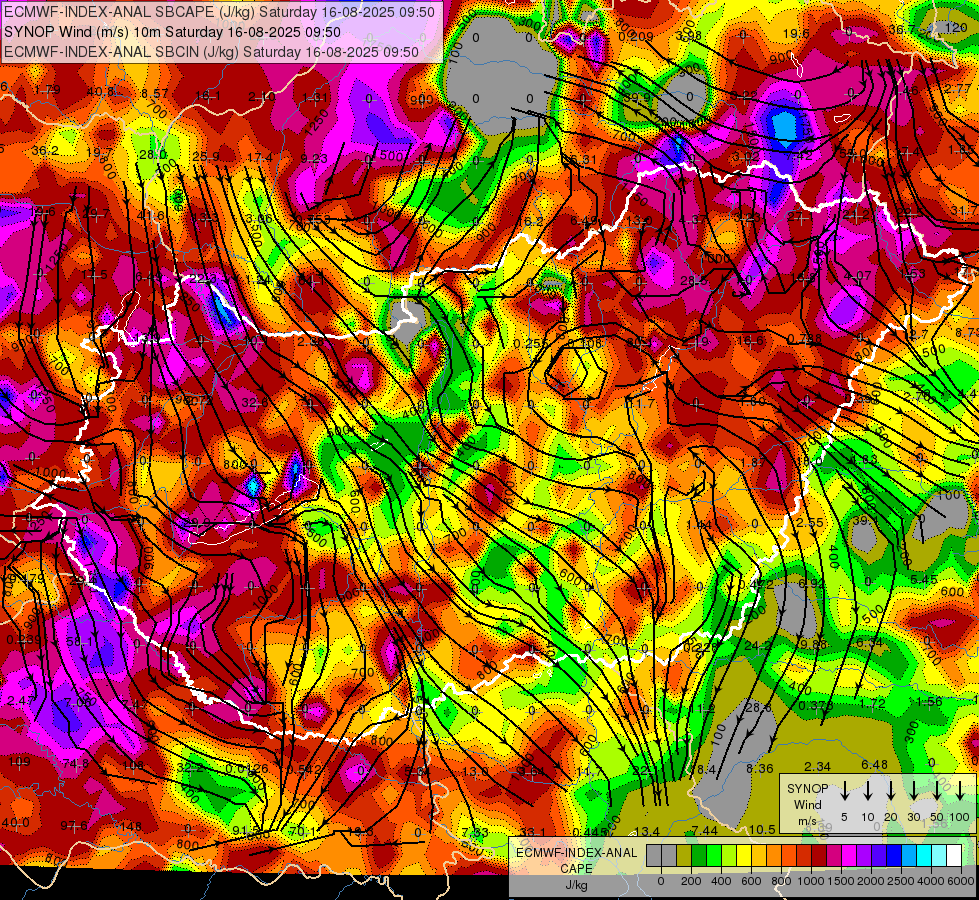This screenshot has height=900, width=979.
Task: Click the CAPE label in the legend
Action: click(x=576, y=869)
